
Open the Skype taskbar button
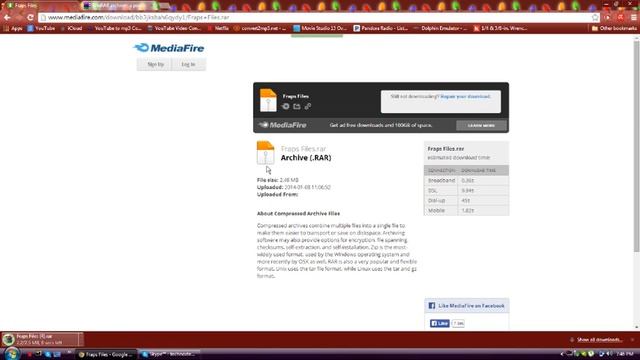[x=168, y=354]
